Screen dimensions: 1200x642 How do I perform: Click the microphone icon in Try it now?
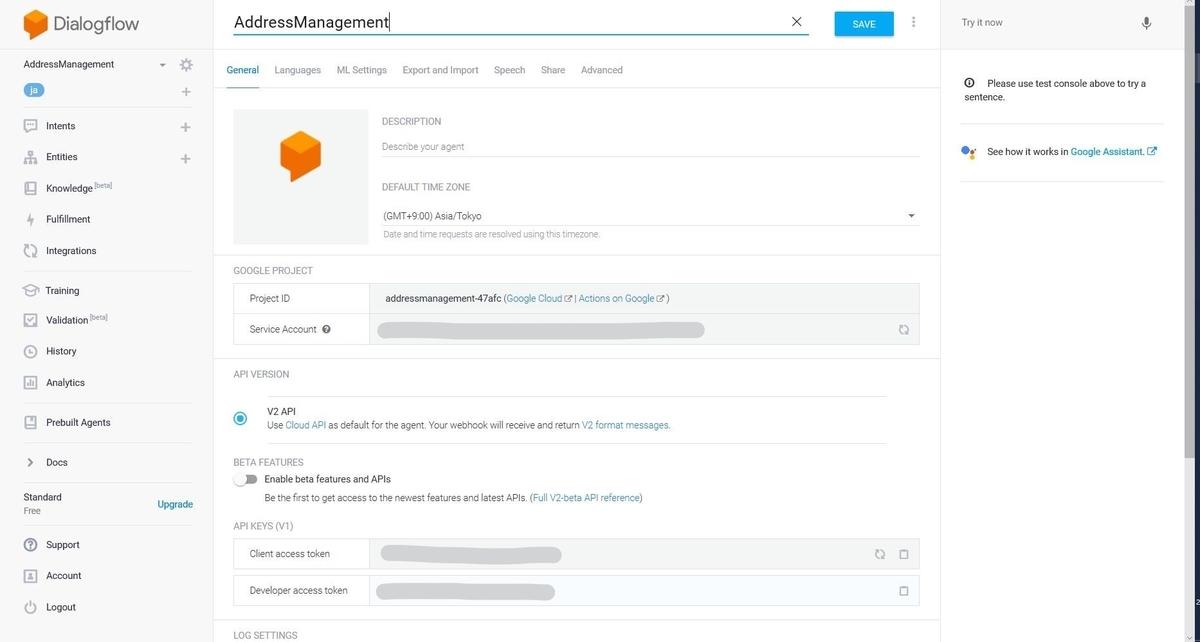pos(1146,23)
